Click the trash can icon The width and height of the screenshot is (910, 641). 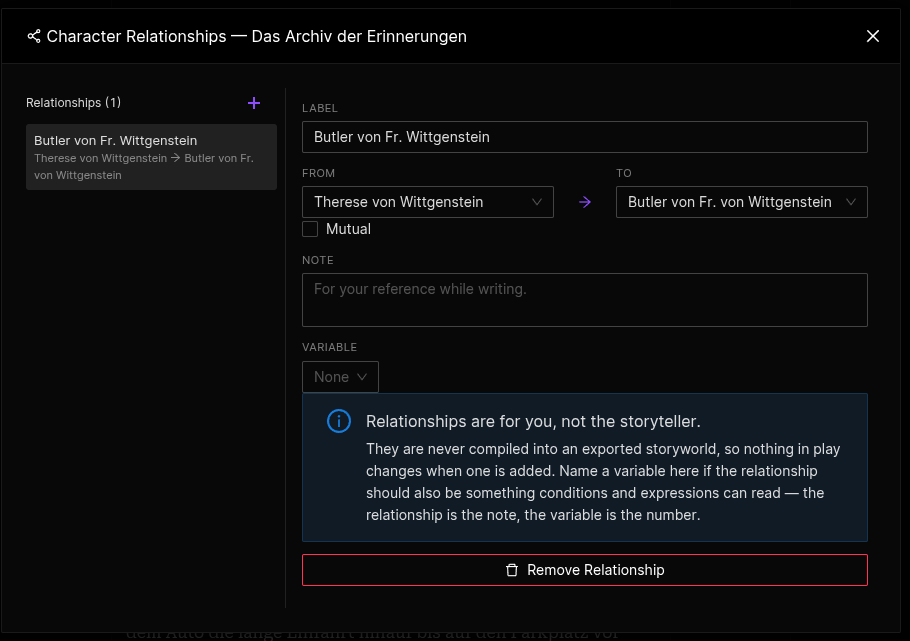511,570
